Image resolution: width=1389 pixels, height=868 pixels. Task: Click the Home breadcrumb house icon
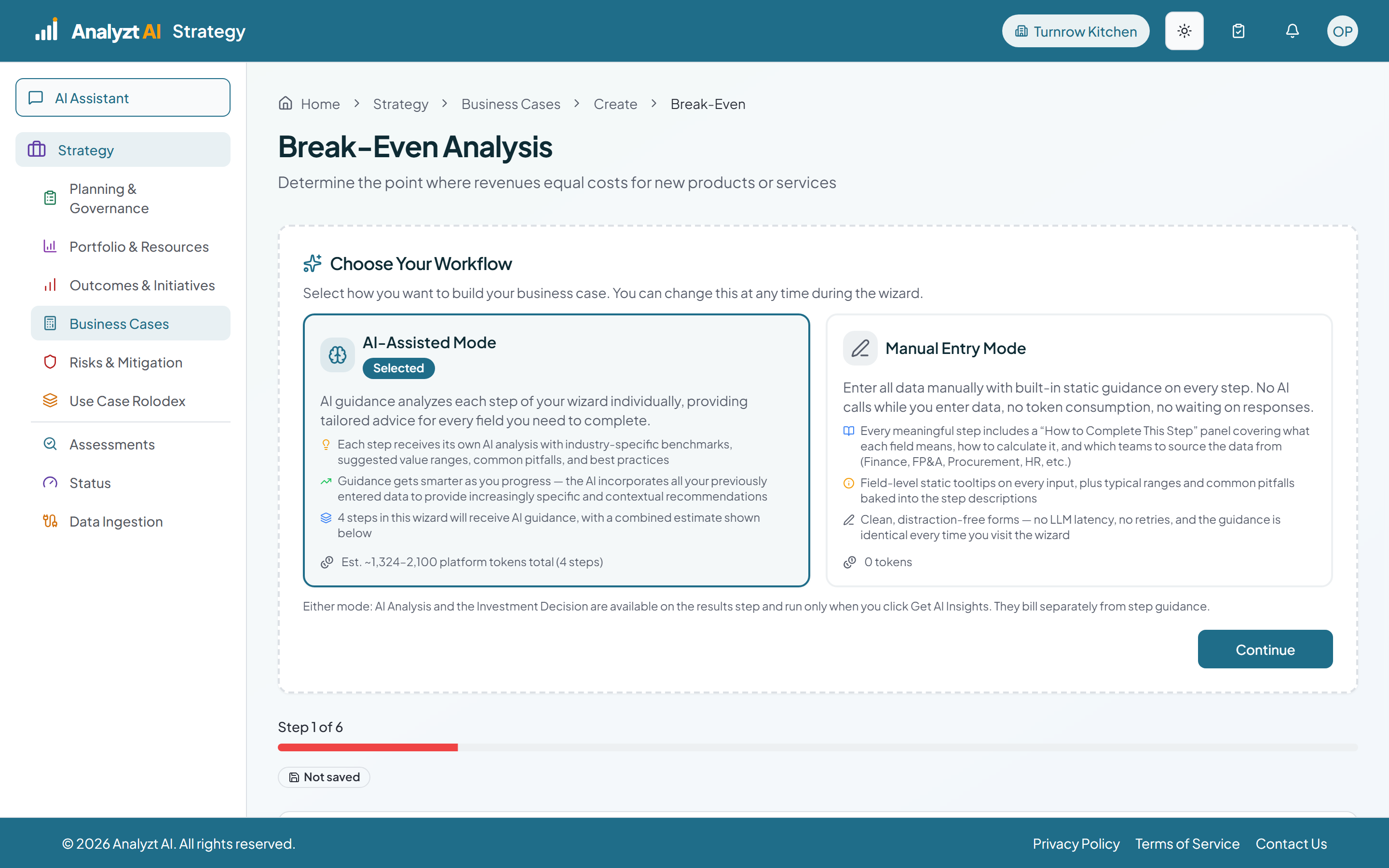[285, 103]
